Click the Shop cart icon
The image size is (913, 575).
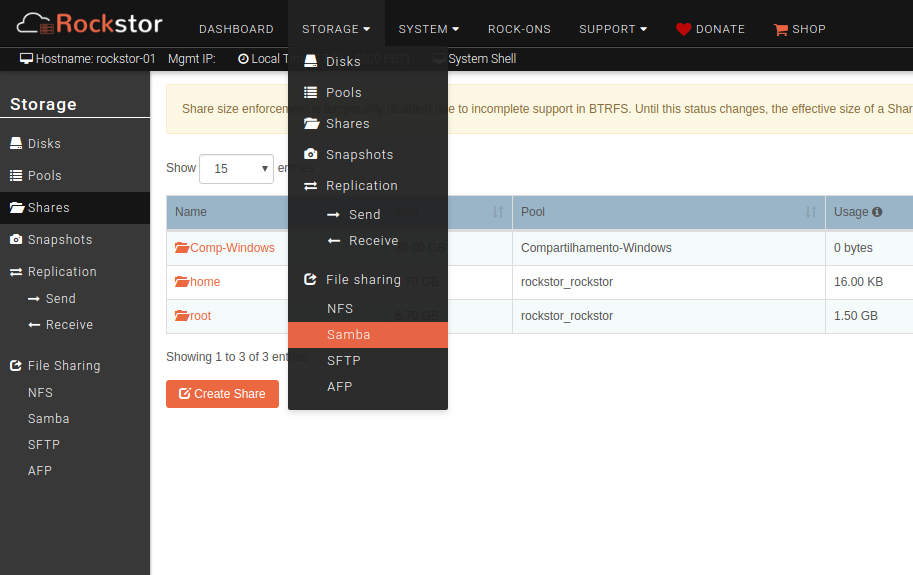click(x=781, y=30)
